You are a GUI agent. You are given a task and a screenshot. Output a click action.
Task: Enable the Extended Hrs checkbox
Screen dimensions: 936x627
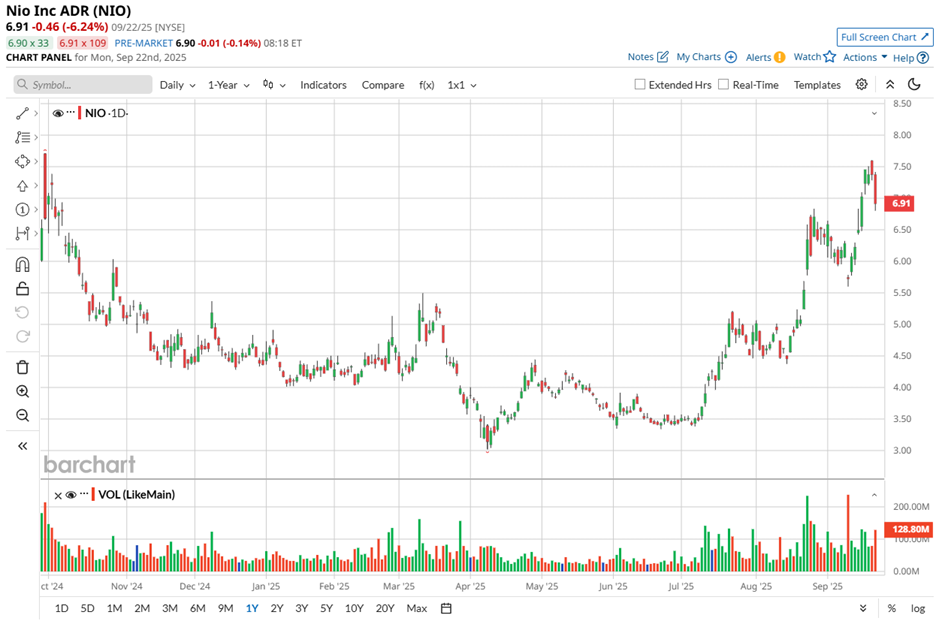[640, 84]
